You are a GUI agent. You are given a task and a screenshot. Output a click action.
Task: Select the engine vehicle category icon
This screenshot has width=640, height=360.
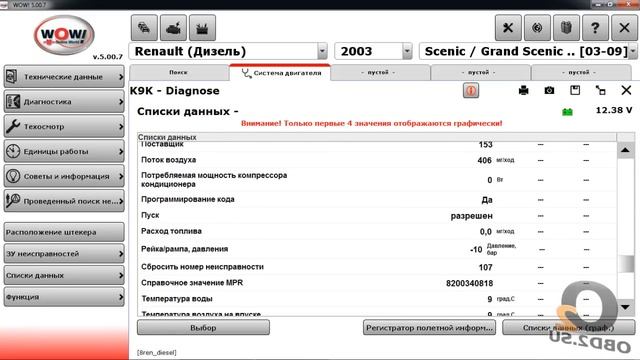coord(173,28)
